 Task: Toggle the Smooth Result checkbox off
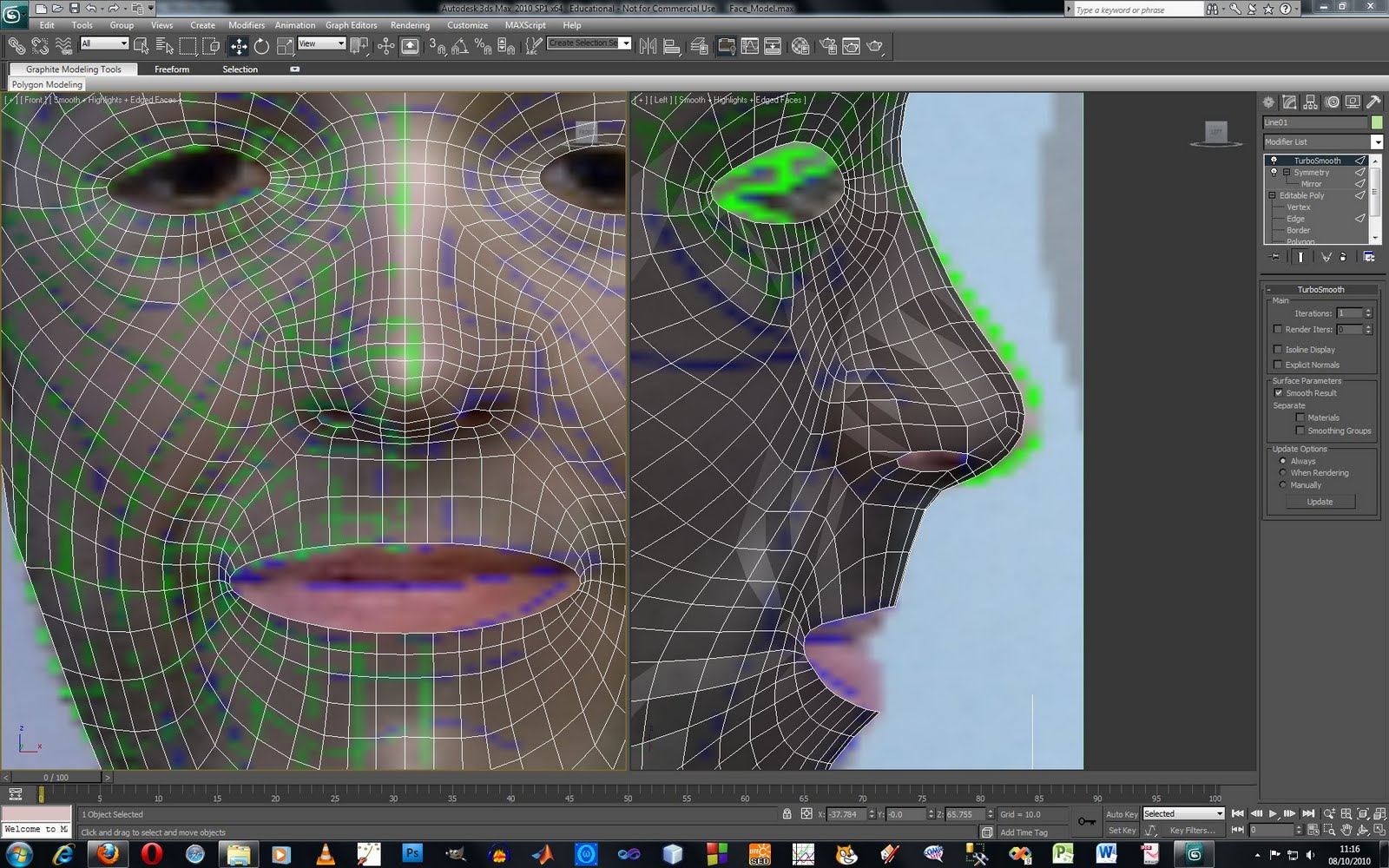point(1279,392)
